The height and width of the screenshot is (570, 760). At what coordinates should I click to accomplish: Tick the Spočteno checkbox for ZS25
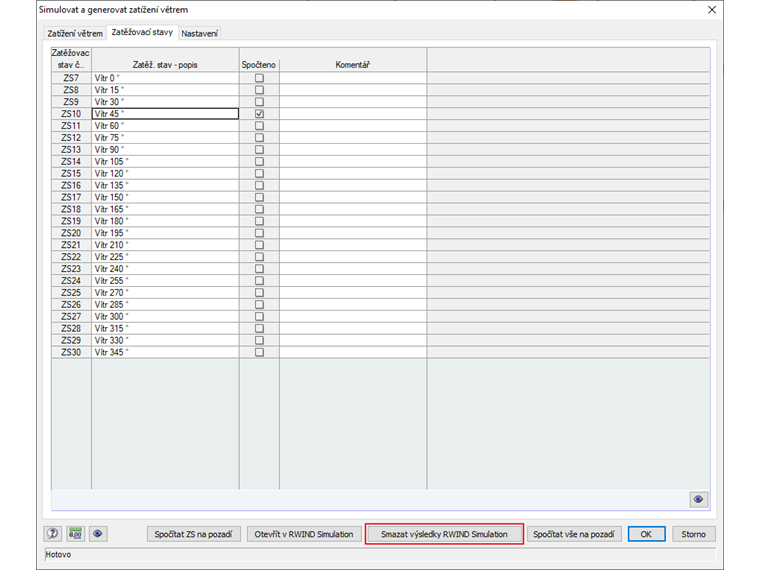pos(259,293)
